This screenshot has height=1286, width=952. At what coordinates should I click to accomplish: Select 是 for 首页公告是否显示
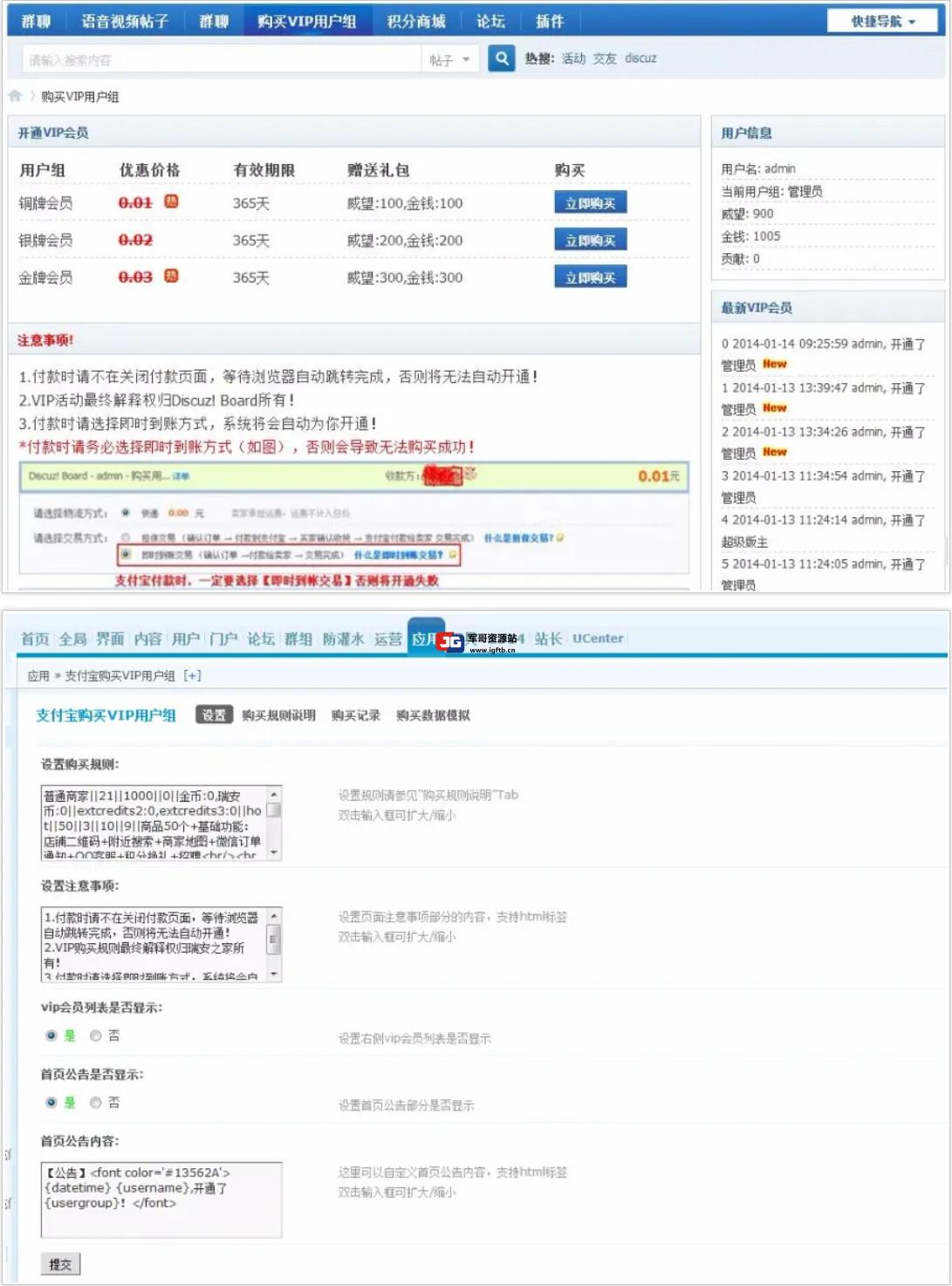[x=51, y=1103]
